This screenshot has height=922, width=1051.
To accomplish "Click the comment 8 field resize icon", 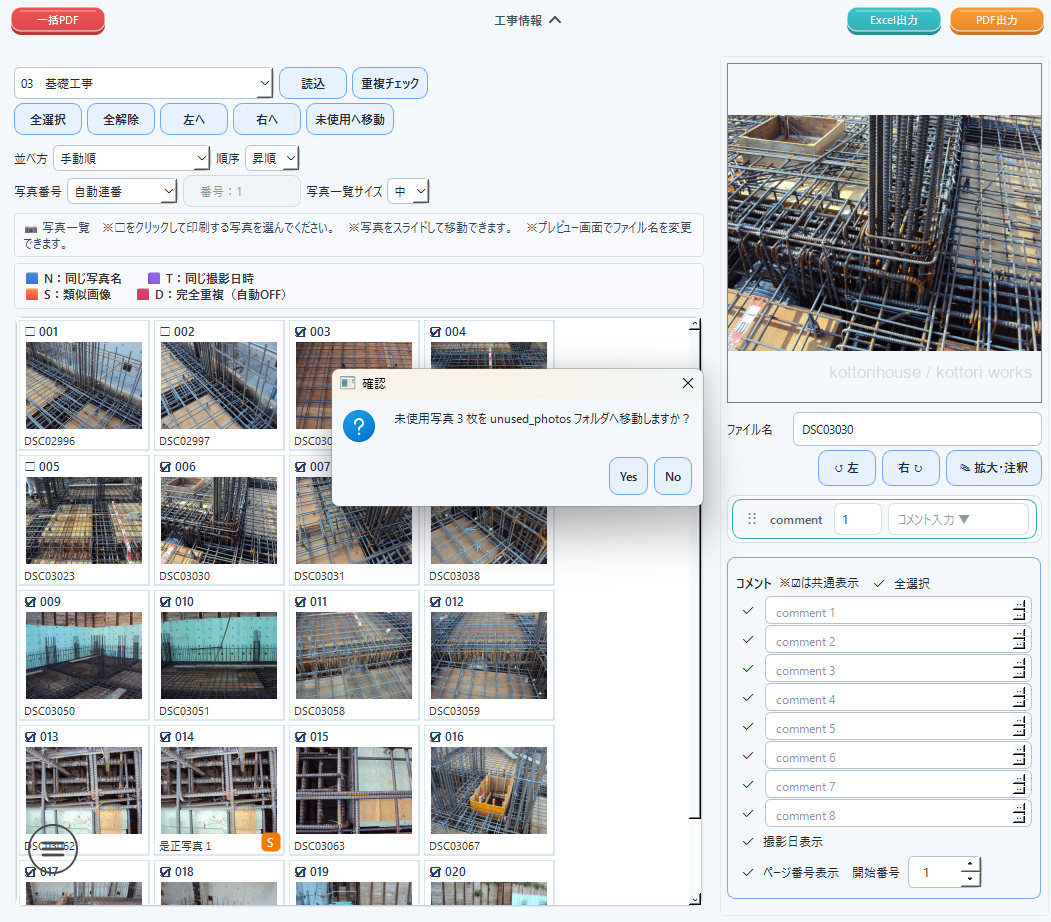I will pyautogui.click(x=1019, y=813).
